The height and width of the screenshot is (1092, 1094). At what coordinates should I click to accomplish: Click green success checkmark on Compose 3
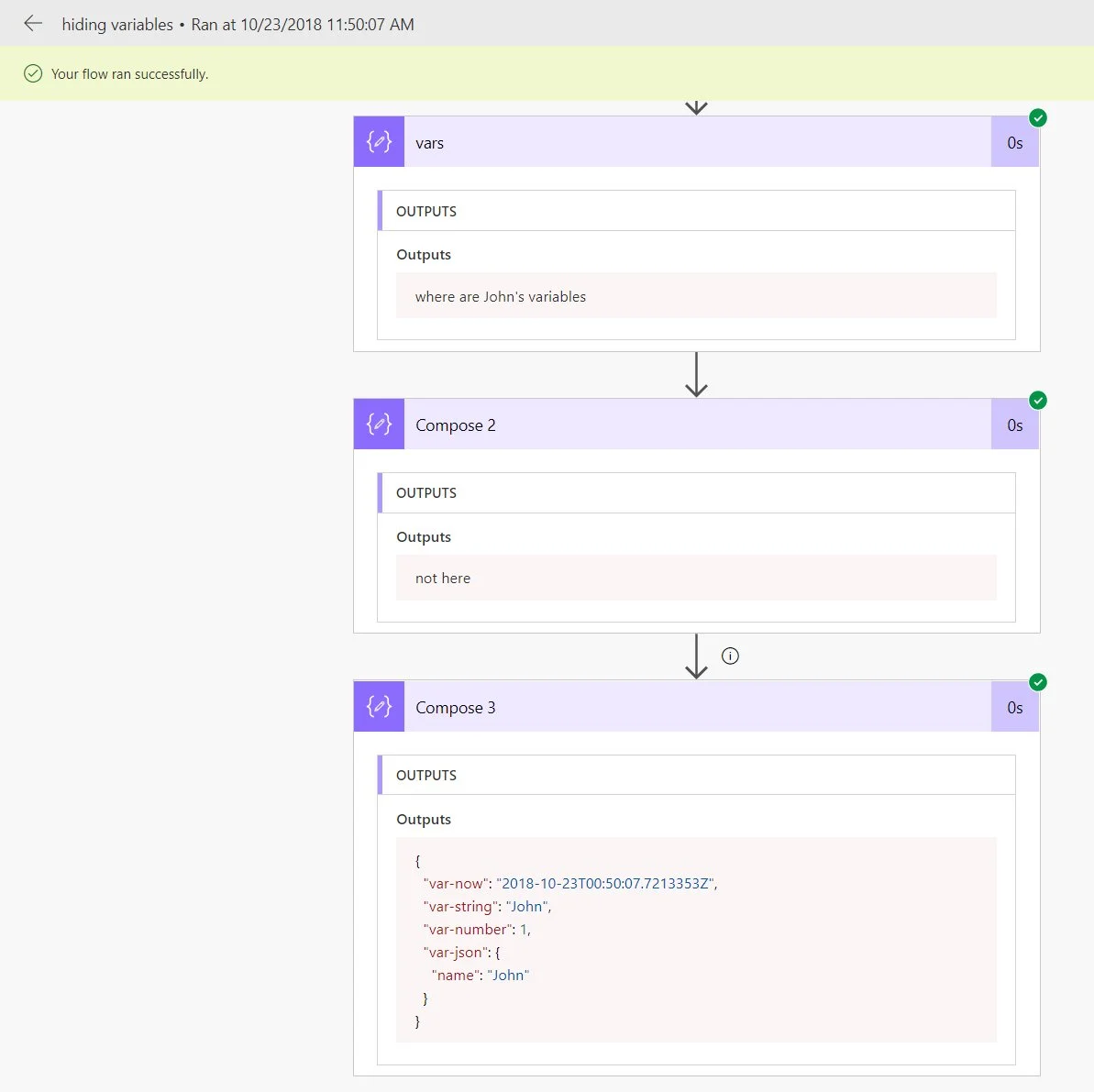(x=1037, y=682)
